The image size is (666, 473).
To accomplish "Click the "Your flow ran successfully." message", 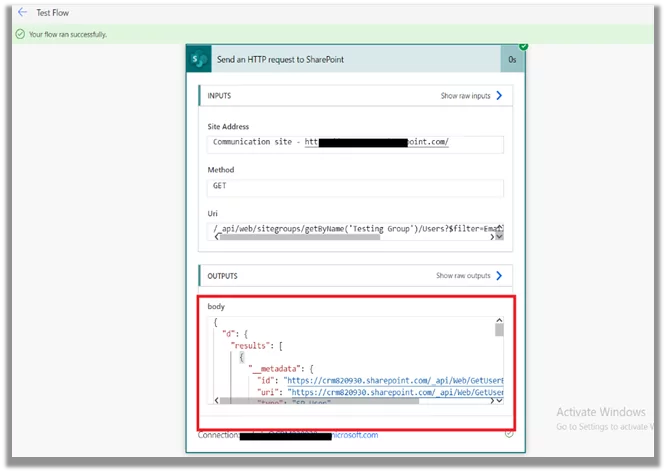I will click(x=68, y=34).
